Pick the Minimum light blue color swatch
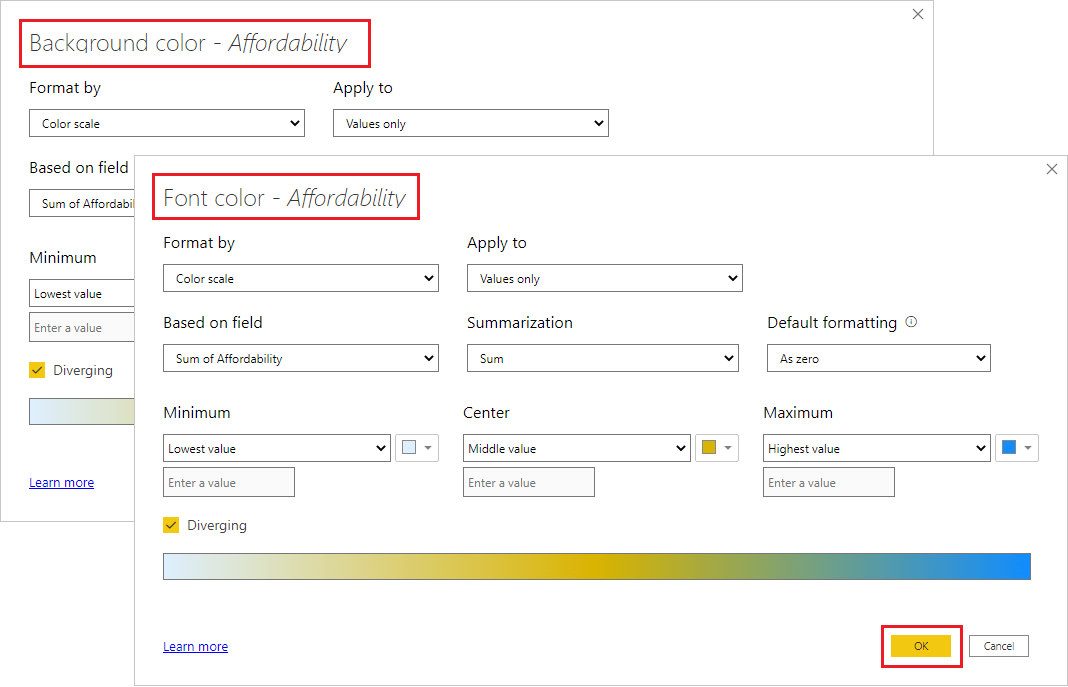1068x687 pixels. click(417, 448)
